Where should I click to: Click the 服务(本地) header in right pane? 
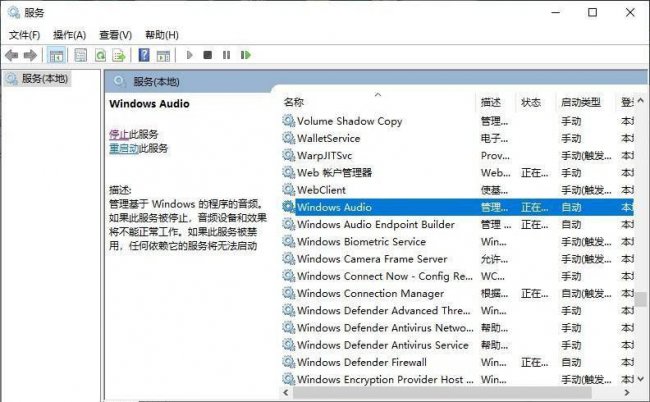coord(156,81)
